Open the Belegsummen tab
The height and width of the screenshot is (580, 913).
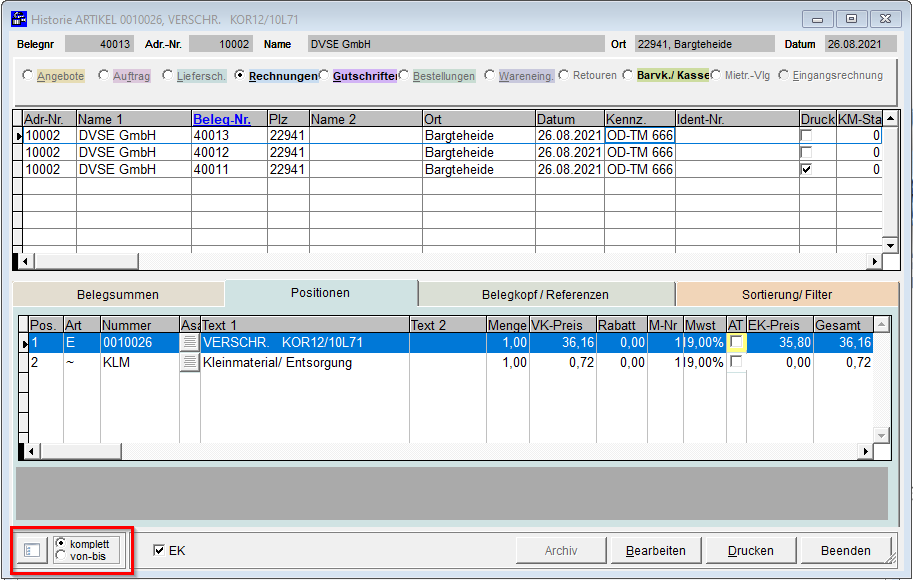click(x=118, y=295)
